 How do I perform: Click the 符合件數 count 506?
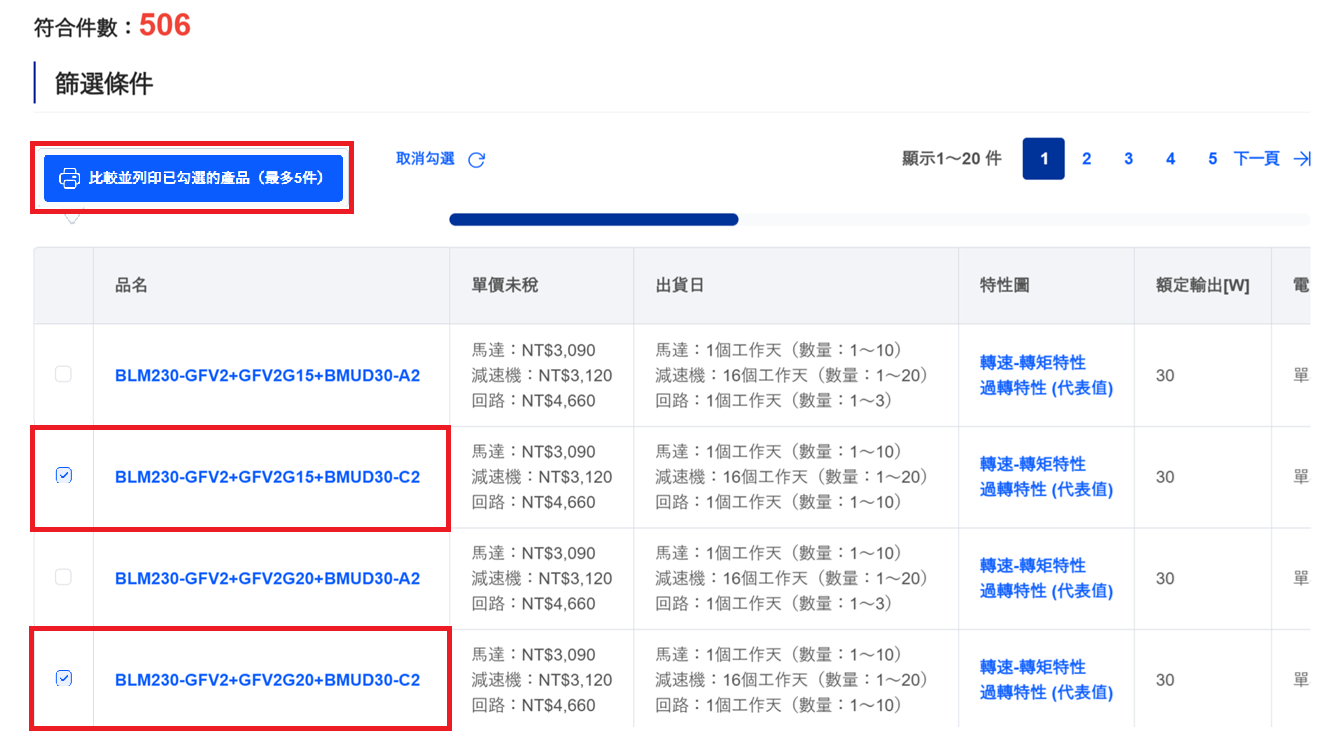point(165,25)
